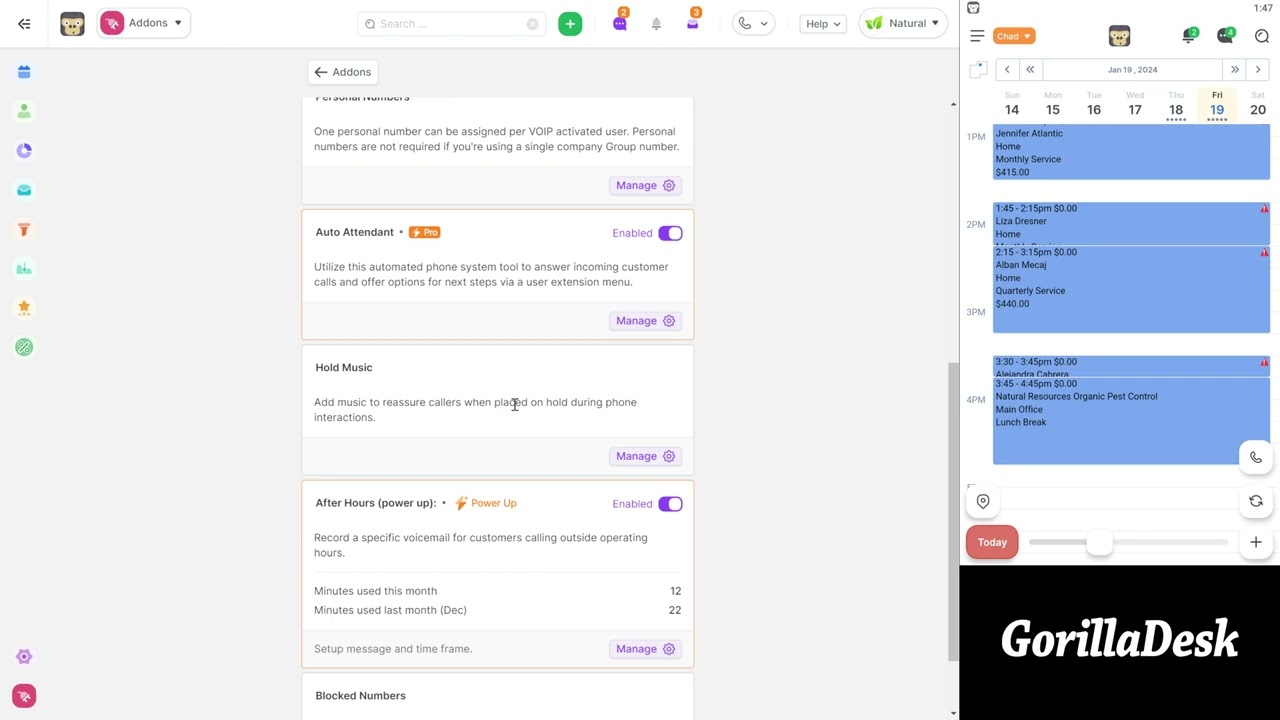This screenshot has width=1280, height=720.
Task: Manage Hold Music settings
Action: point(646,456)
